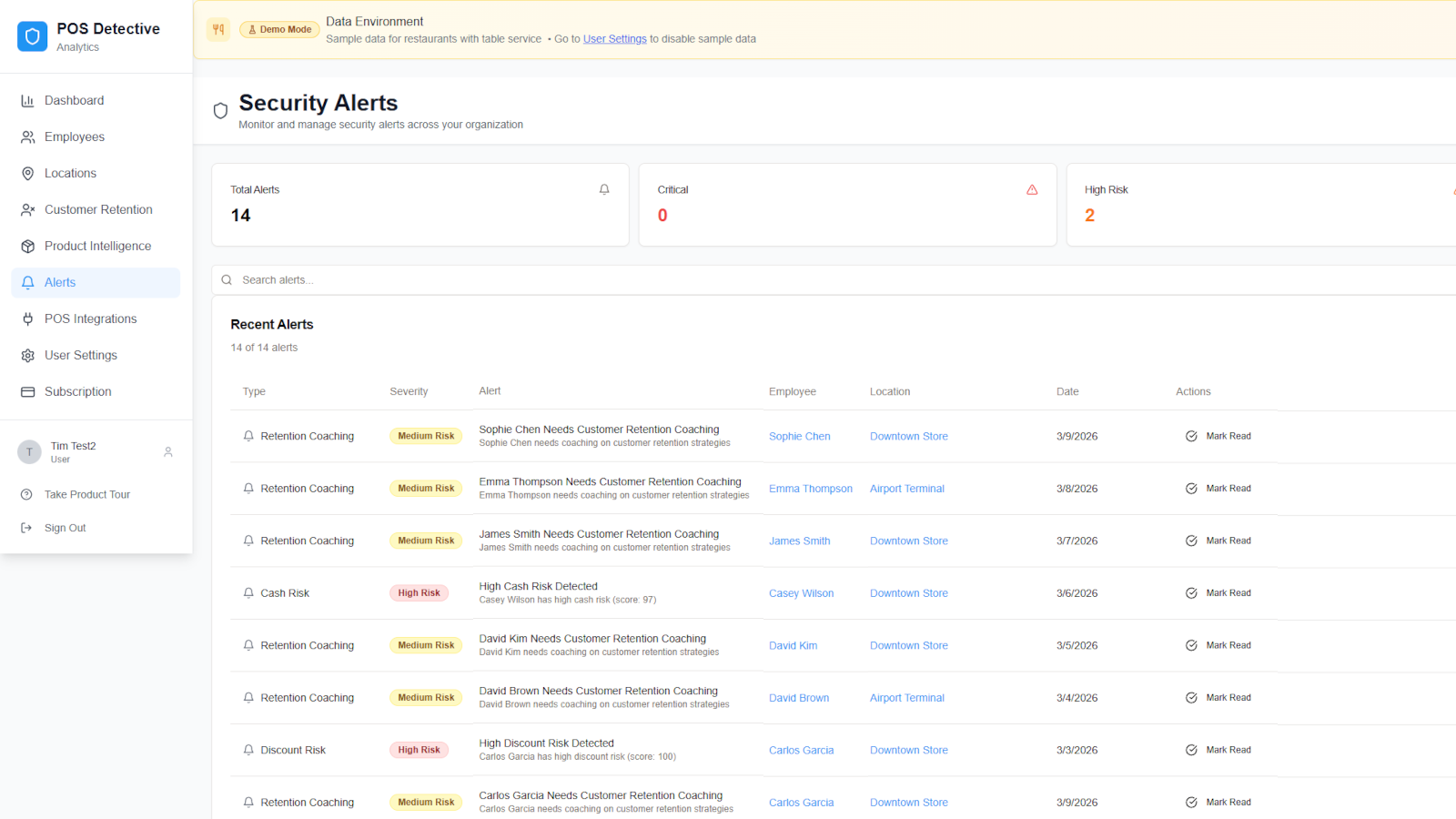Click the bell icon in Total Alerts card
The height and width of the screenshot is (819, 1456).
[604, 189]
